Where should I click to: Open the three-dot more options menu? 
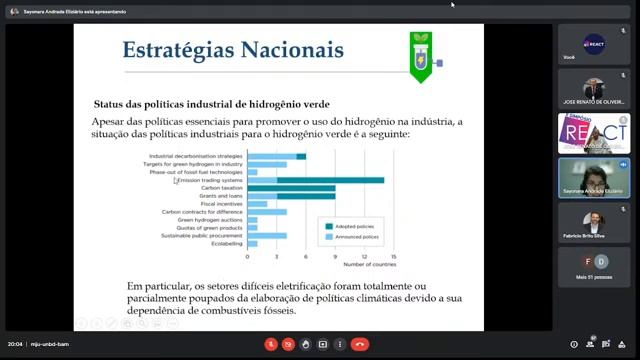pyautogui.click(x=340, y=344)
